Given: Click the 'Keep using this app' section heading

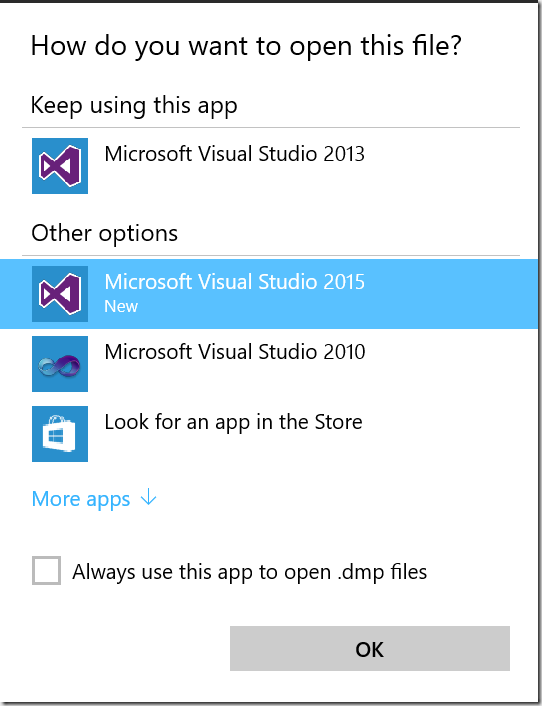Looking at the screenshot, I should tap(134, 106).
